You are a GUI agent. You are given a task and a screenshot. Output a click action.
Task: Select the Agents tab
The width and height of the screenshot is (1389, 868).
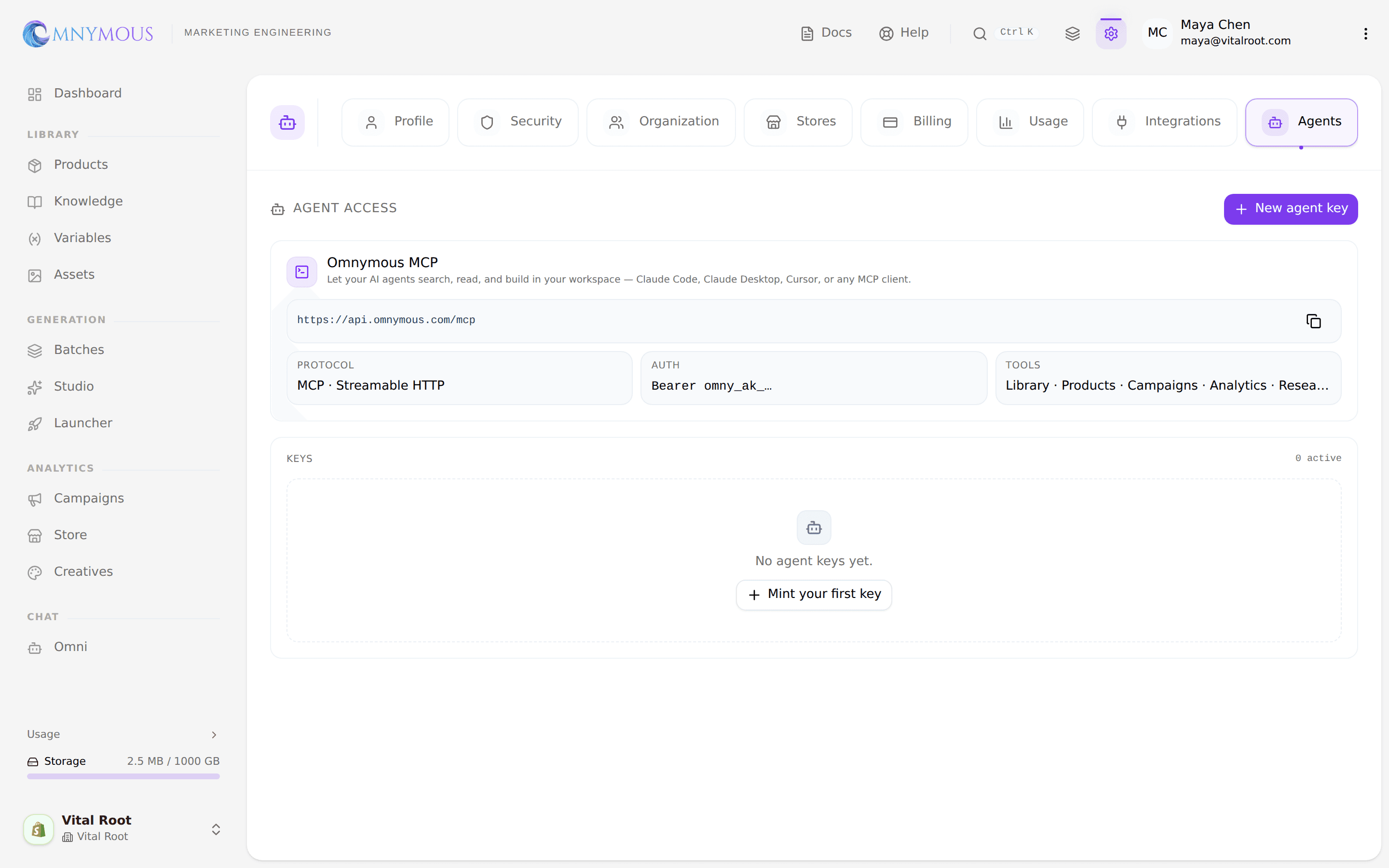1301,122
